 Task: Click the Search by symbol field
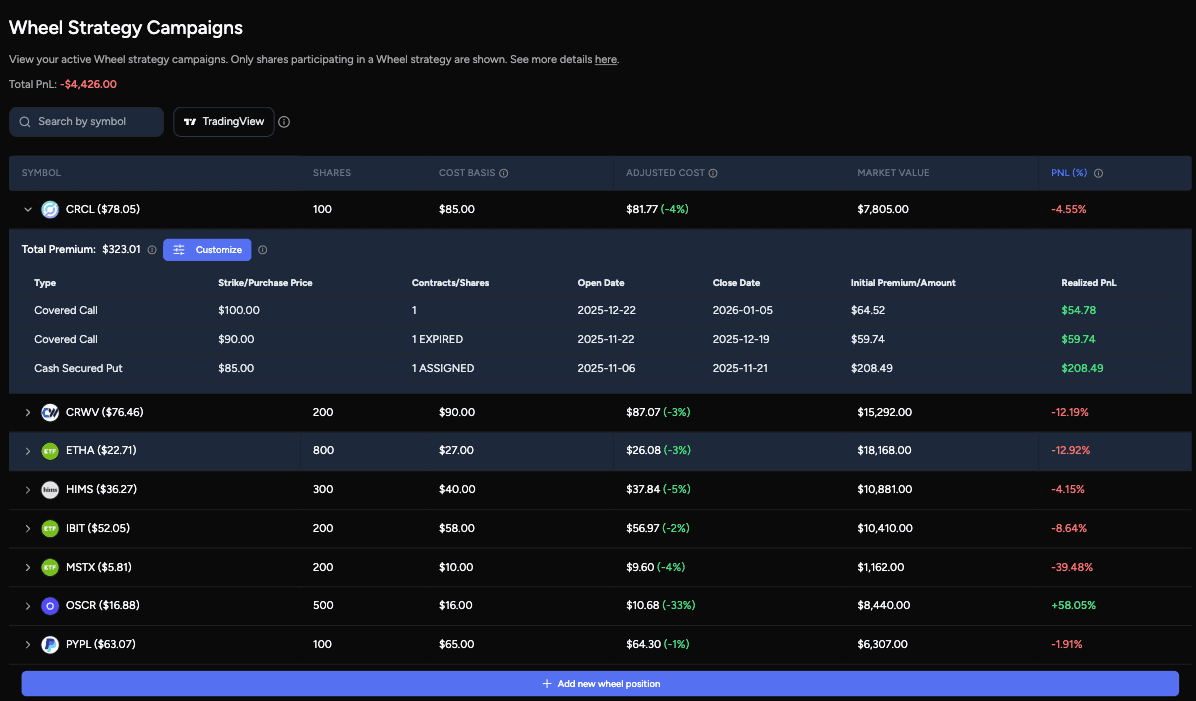pos(86,122)
